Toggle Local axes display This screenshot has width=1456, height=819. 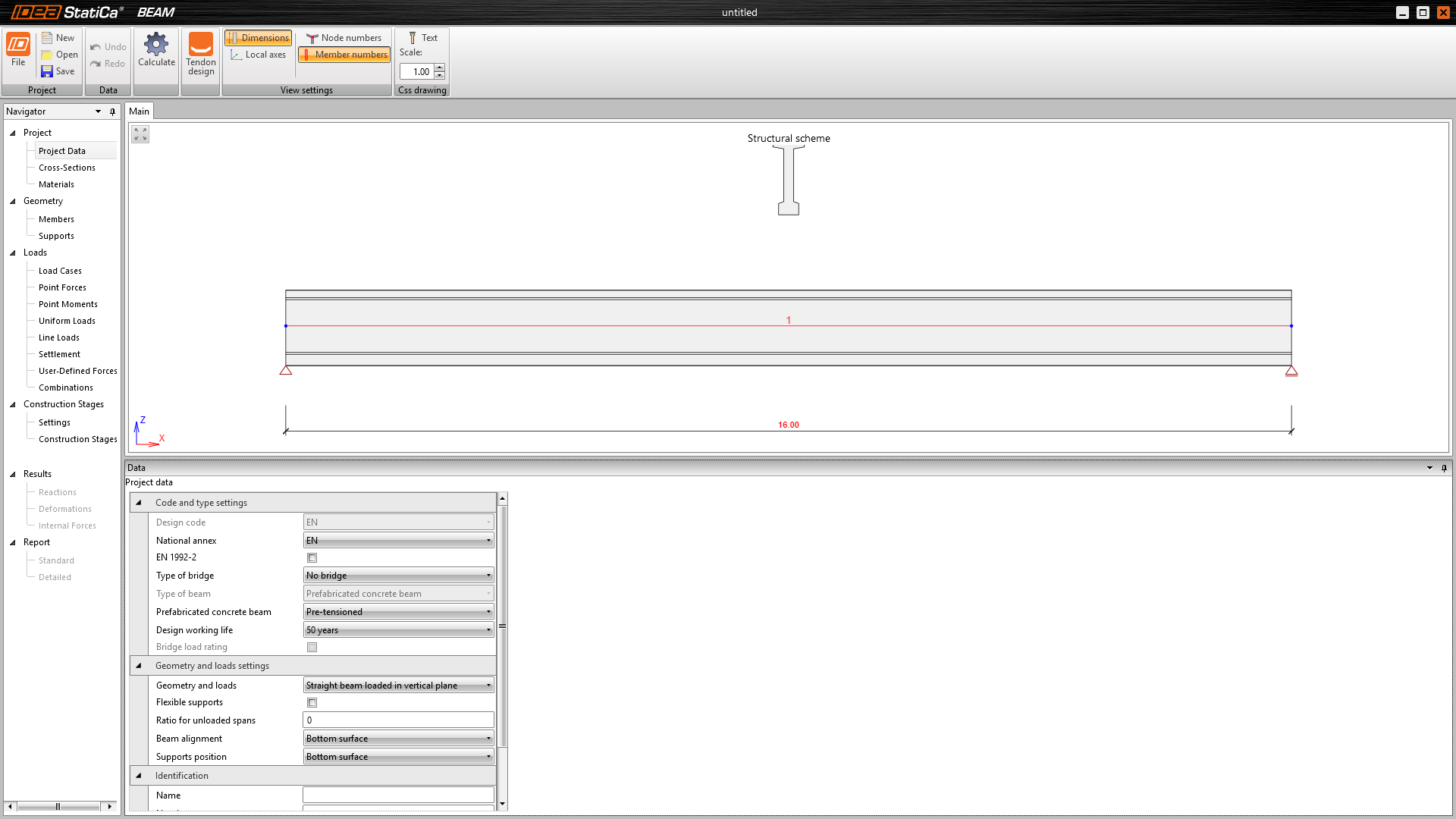(258, 55)
